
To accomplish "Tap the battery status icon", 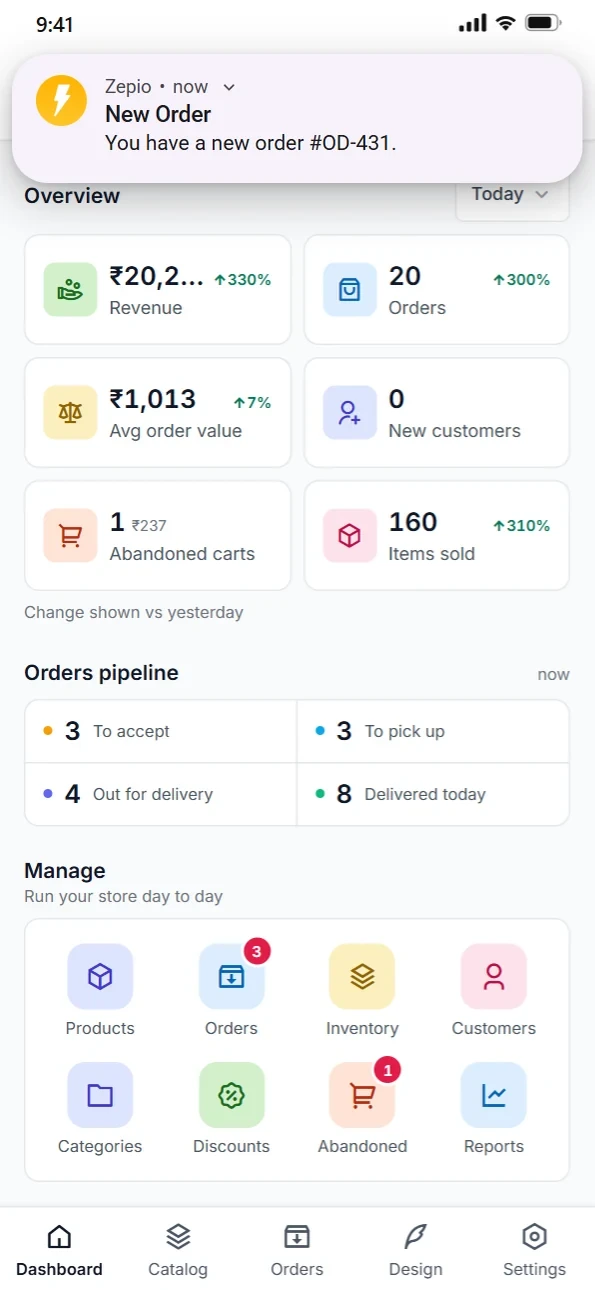I will tap(542, 23).
